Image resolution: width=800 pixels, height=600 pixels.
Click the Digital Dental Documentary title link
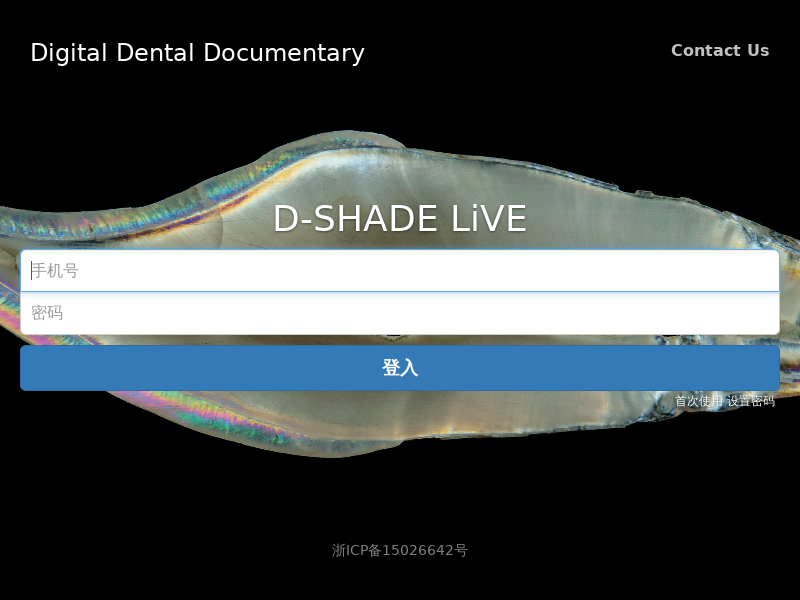point(197,53)
